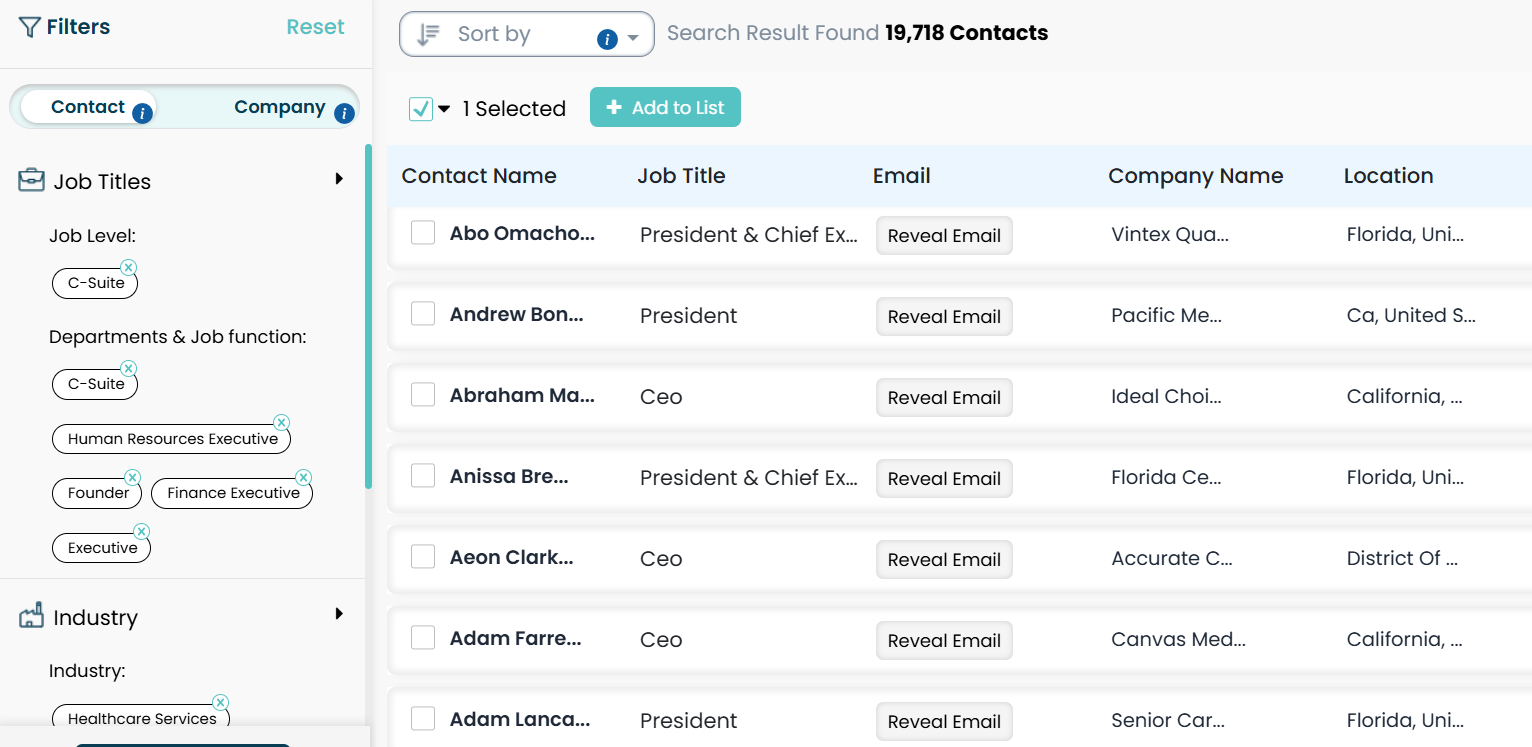
Task: Switch to the Contact filter tab
Action: coord(88,107)
